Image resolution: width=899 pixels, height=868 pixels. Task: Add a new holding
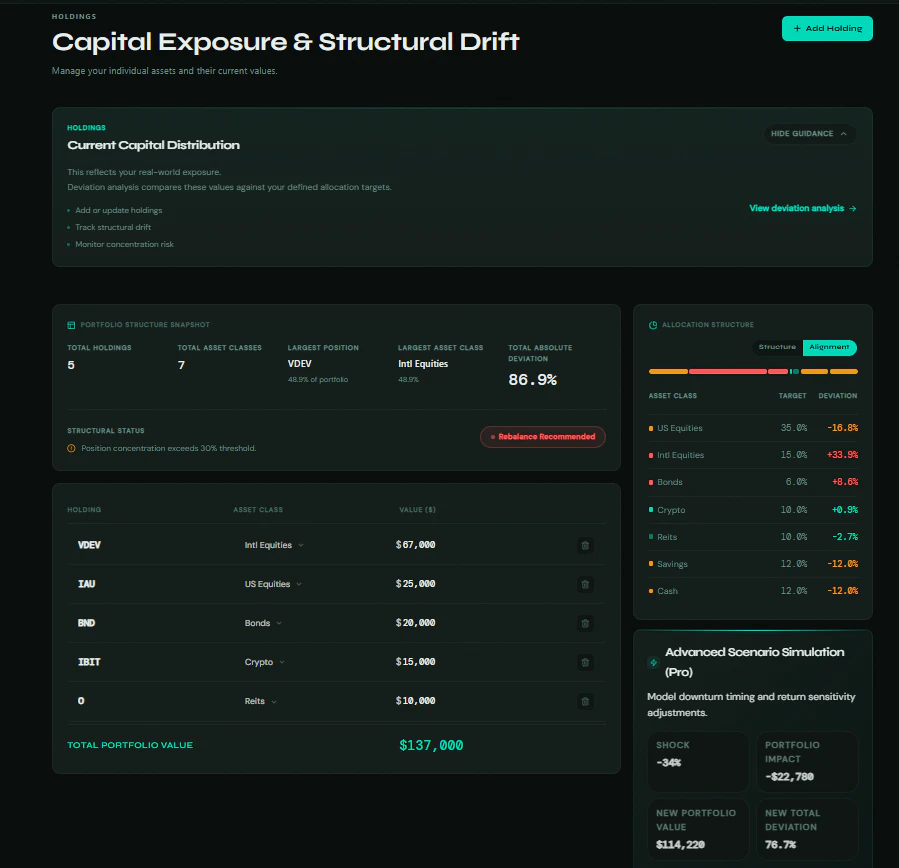coord(827,29)
